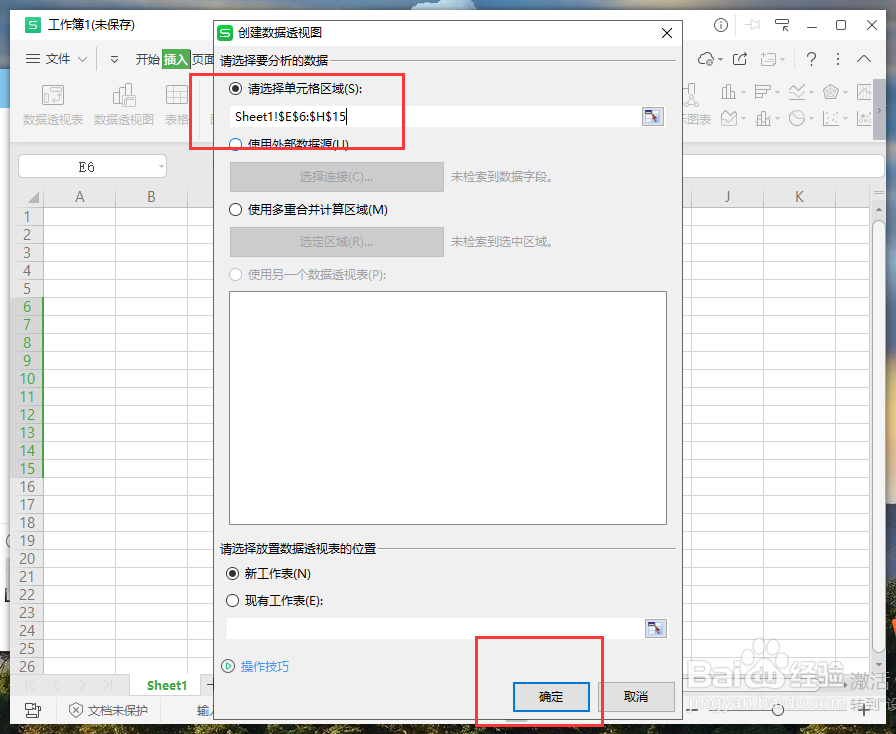The width and height of the screenshot is (896, 734).
Task: Switch to the 开始 ribbon tab
Action: (147, 59)
